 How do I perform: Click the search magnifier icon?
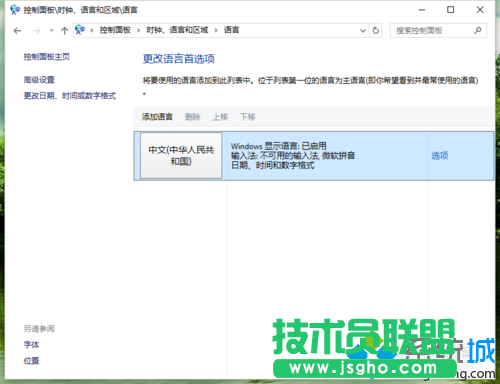point(478,30)
